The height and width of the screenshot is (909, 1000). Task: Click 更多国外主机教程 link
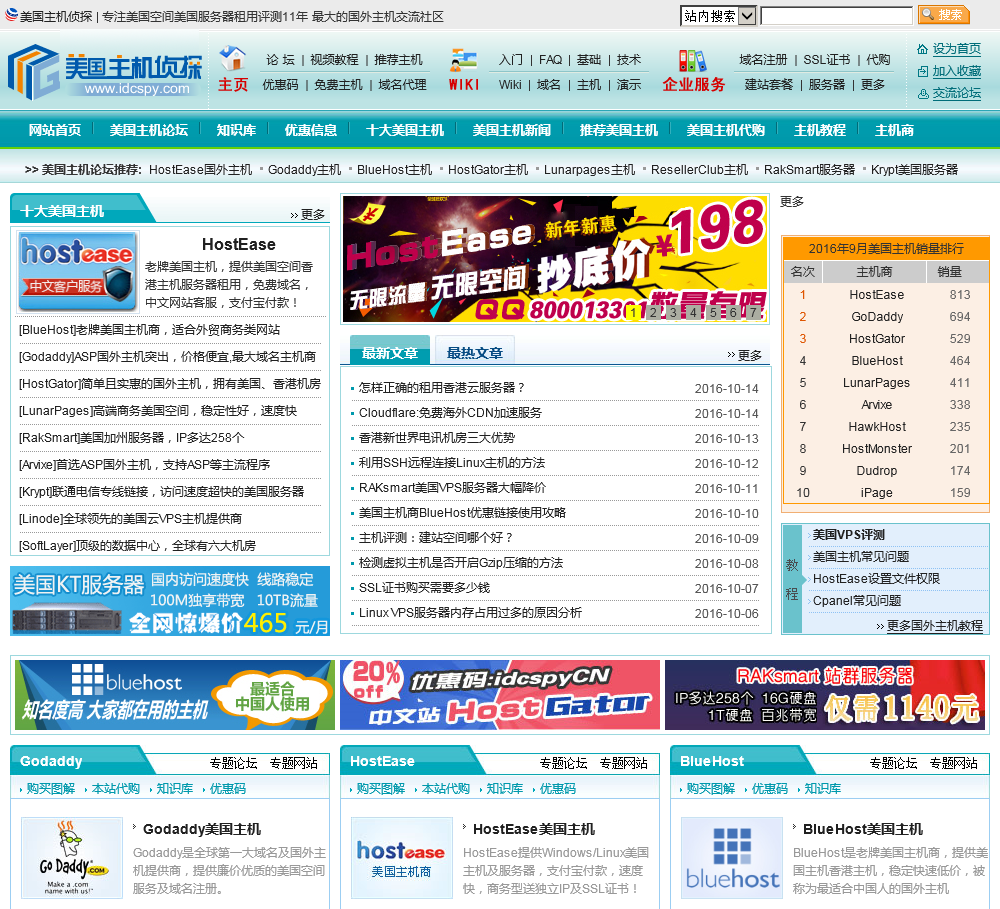point(935,626)
